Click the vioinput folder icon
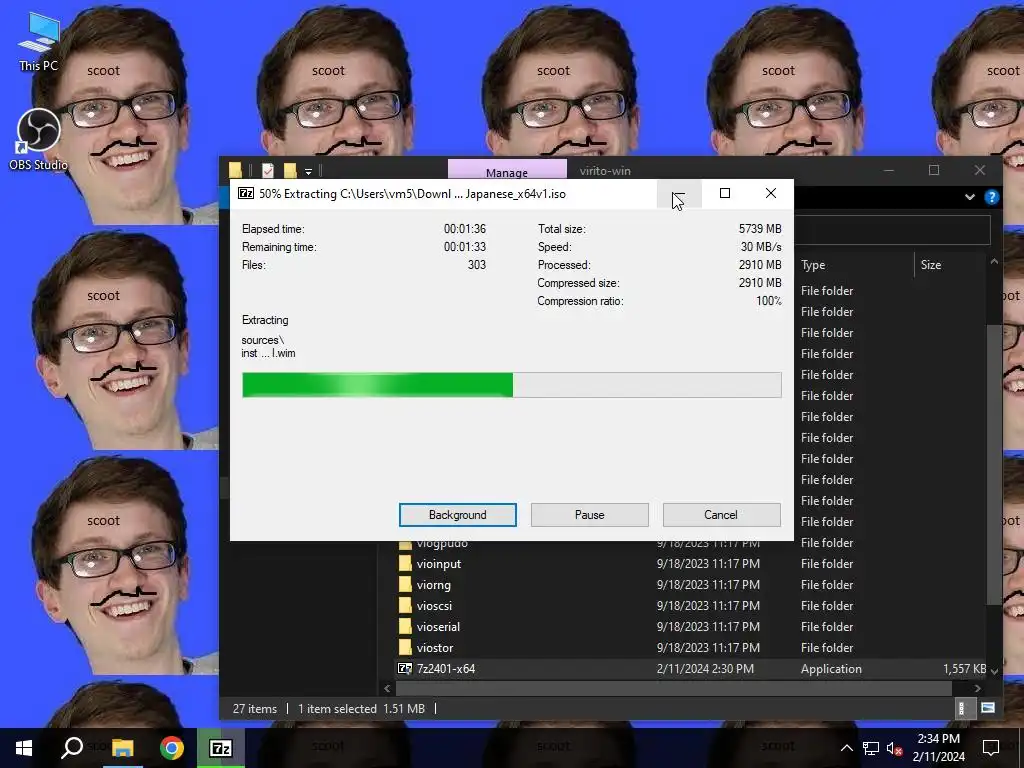Image resolution: width=1024 pixels, height=768 pixels. click(405, 564)
